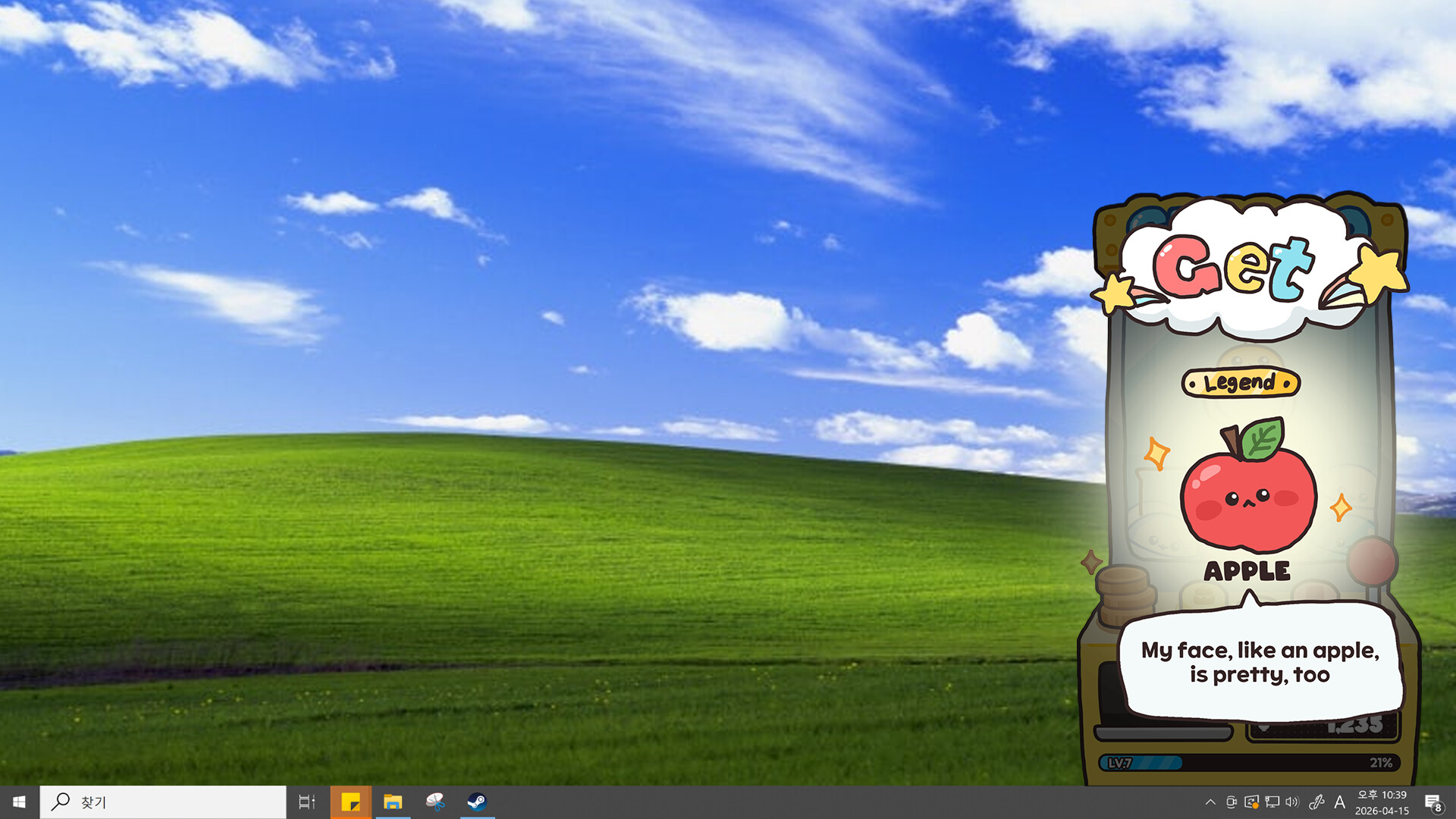Open the notification center with 8 alerts
Image resolution: width=1456 pixels, height=819 pixels.
pyautogui.click(x=1432, y=802)
